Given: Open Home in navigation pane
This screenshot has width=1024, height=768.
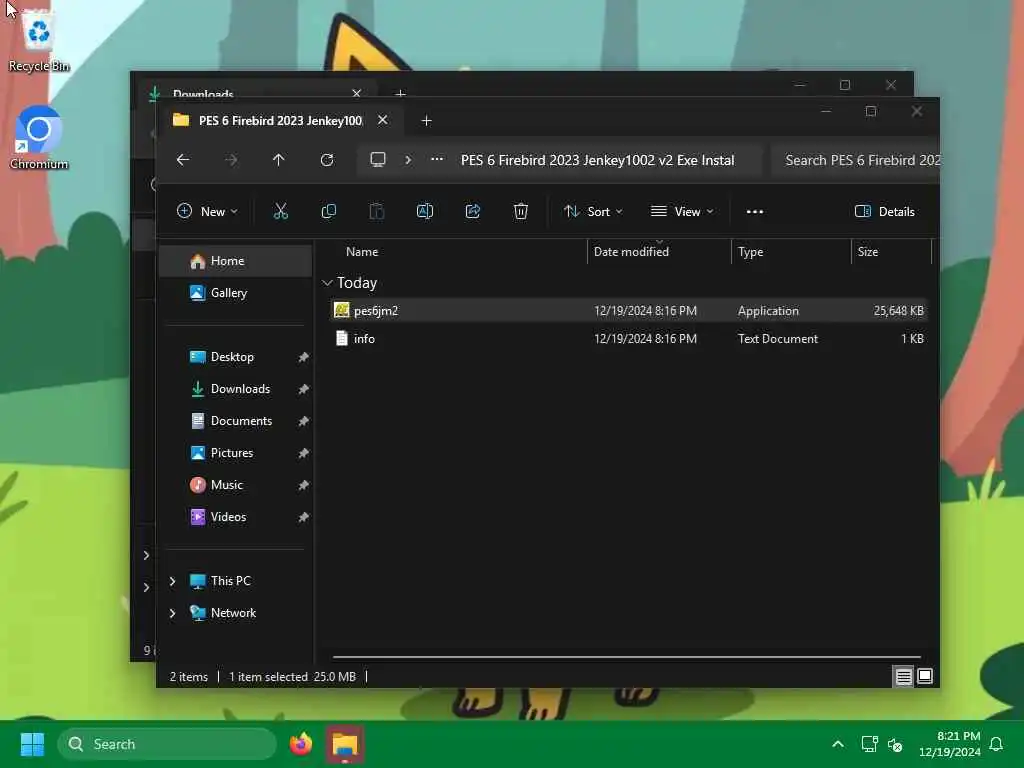Looking at the screenshot, I should click(x=236, y=261).
